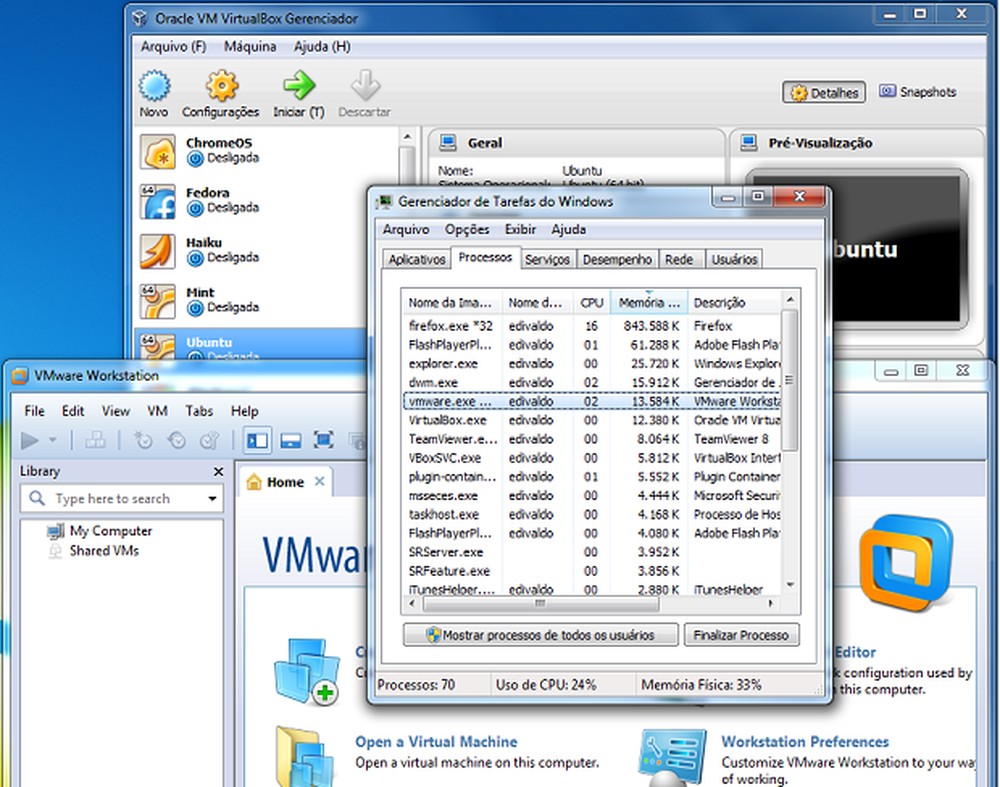Toggle the thumbnail bar in VMware toolbar
Viewport: 1000px width, 787px height.
coord(290,440)
